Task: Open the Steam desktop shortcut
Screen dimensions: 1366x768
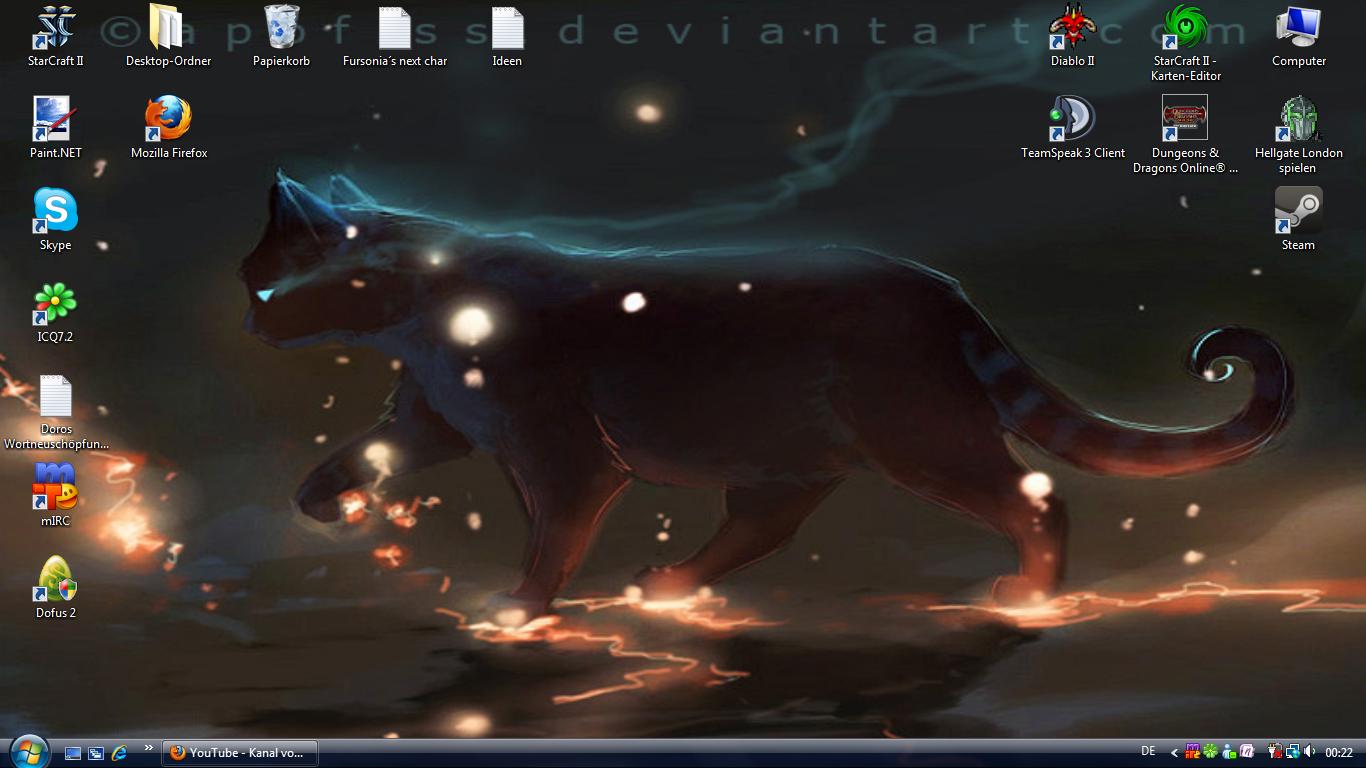Action: coord(1299,220)
